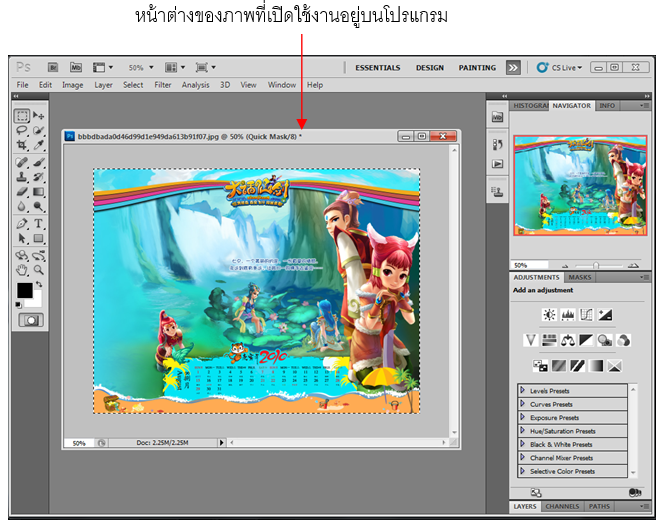The image size is (663, 527).
Task: Select the Hand tool
Action: [x=22, y=269]
